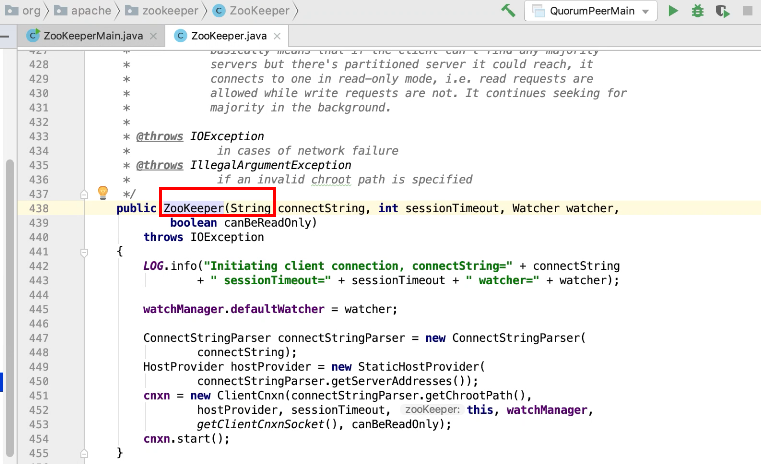761x464 pixels.
Task: Click the gray Stop square icon
Action: pyautogui.click(x=747, y=11)
